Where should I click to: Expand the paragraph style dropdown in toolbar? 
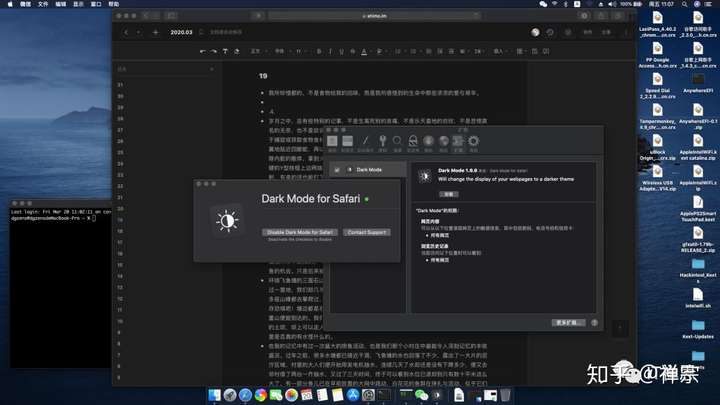258,51
